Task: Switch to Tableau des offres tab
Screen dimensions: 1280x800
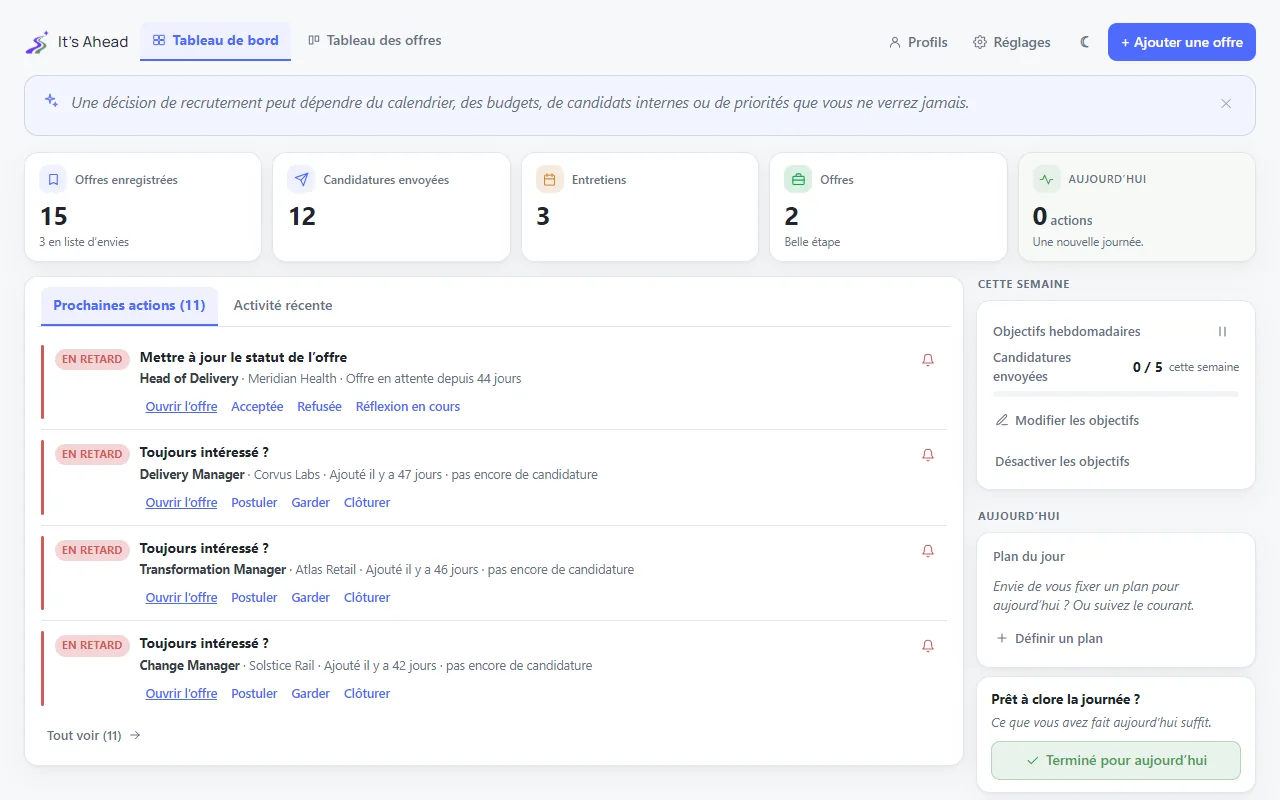Action: [x=375, y=41]
